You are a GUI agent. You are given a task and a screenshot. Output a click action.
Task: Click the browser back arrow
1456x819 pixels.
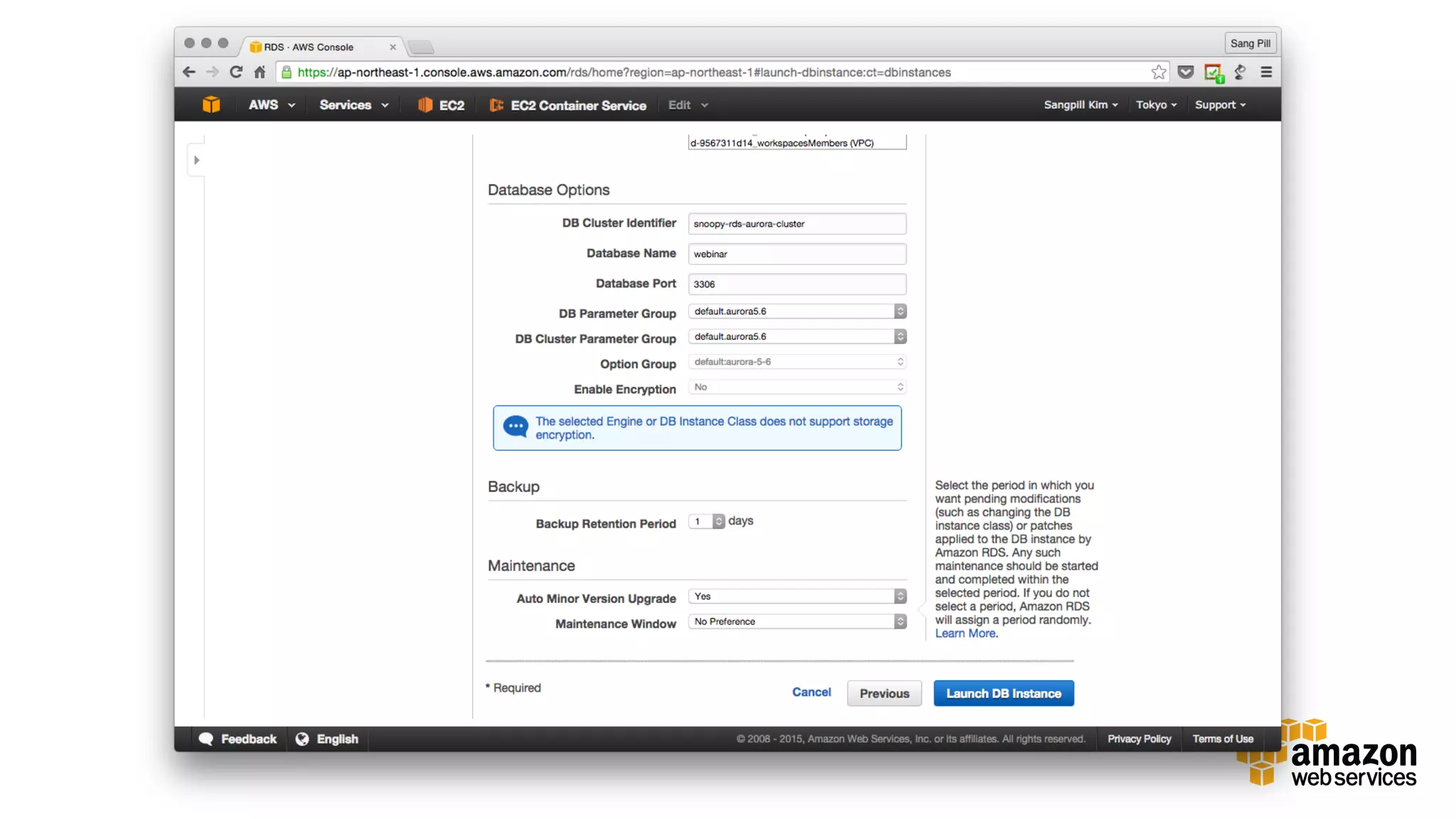pos(188,72)
